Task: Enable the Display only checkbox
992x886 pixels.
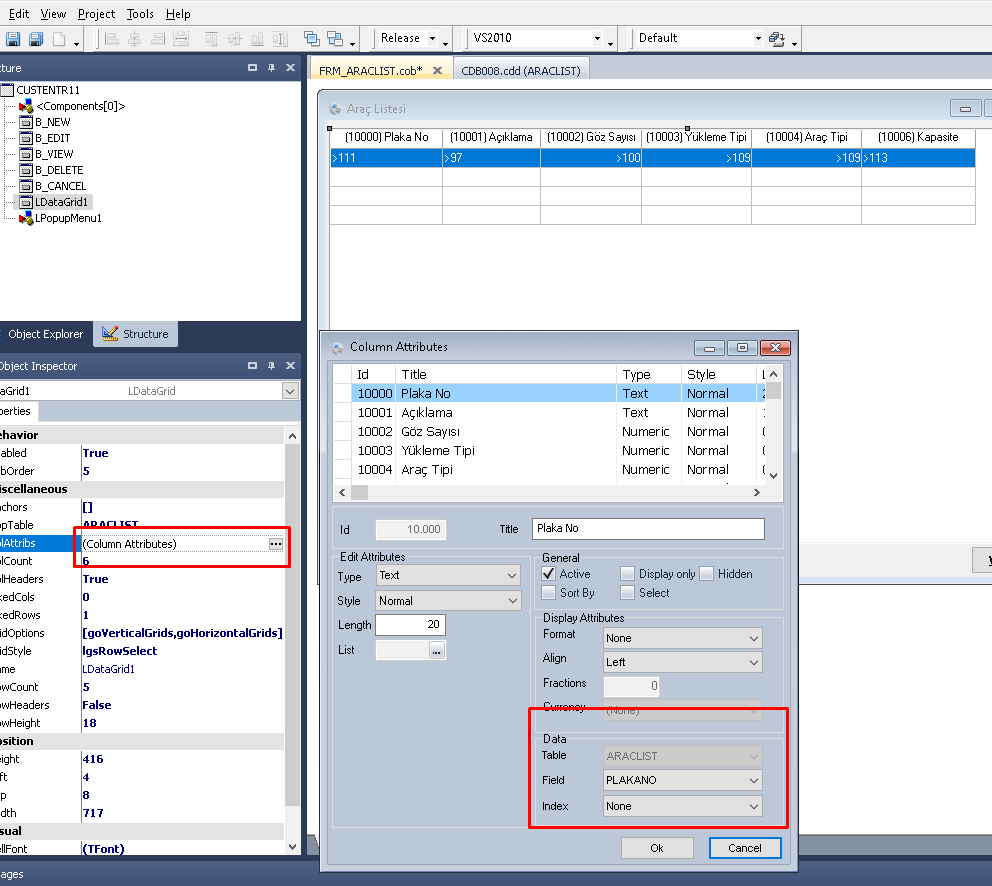Action: click(x=627, y=574)
